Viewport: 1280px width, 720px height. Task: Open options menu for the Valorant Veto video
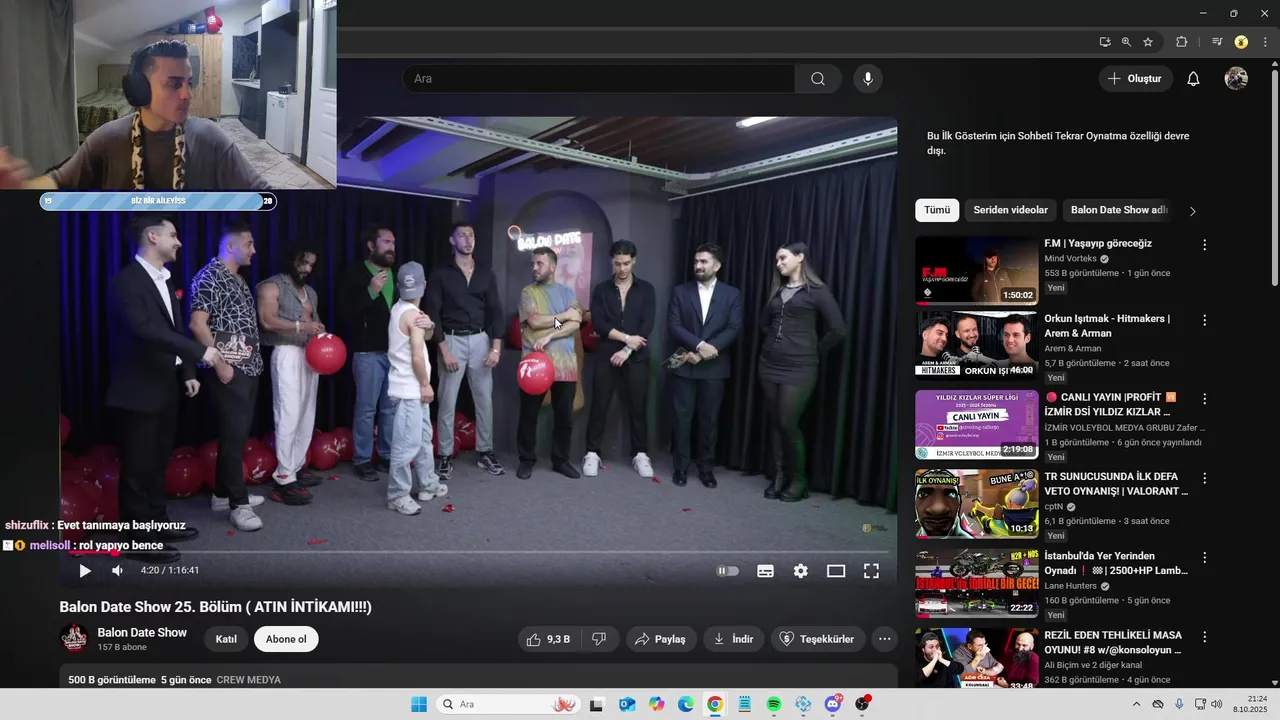point(1204,478)
